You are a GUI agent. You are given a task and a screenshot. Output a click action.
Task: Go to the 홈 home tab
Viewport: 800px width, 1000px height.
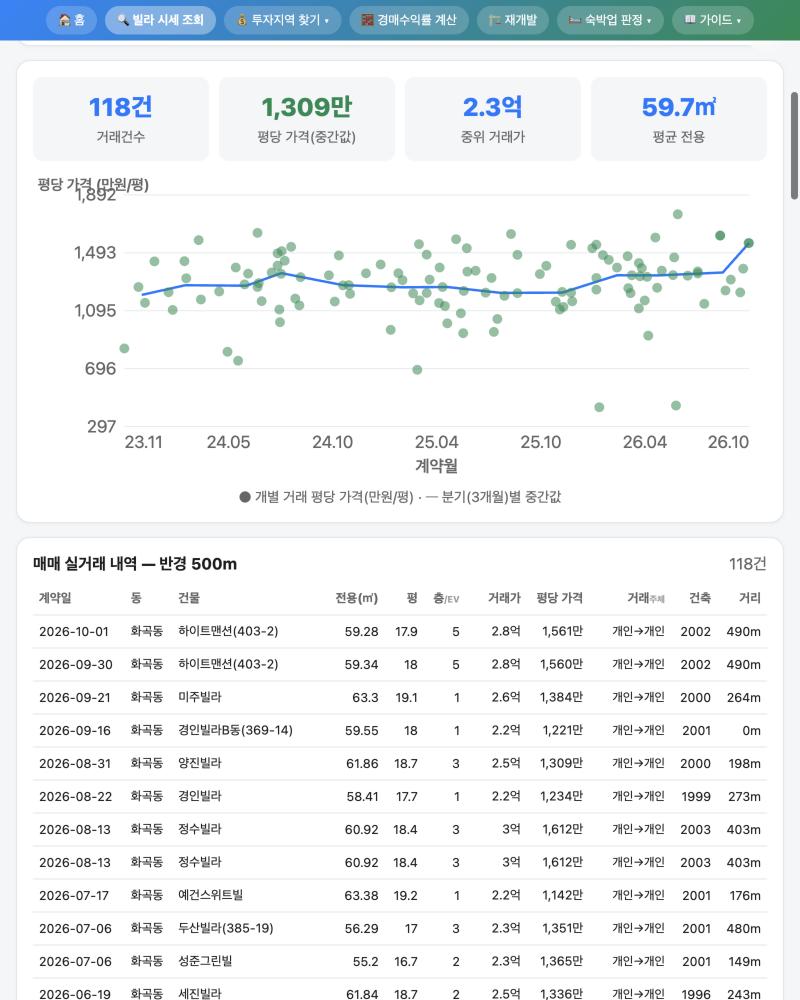71,20
